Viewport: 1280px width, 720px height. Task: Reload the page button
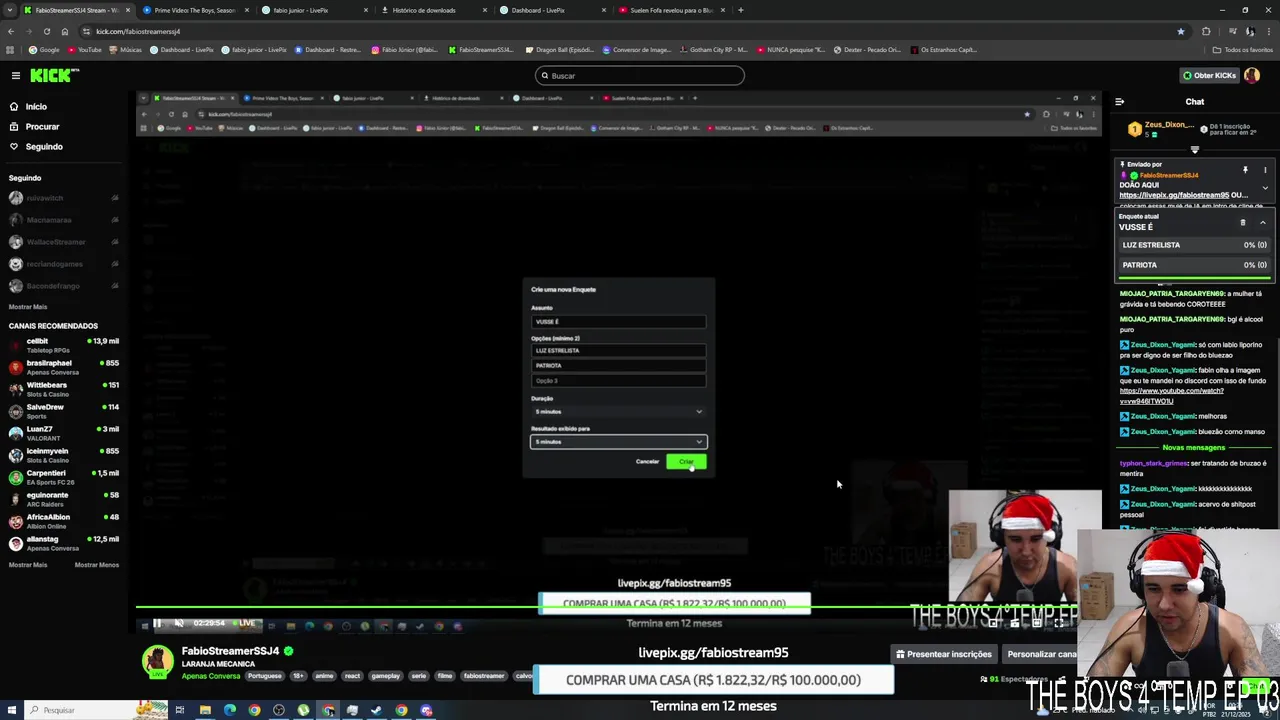click(46, 31)
